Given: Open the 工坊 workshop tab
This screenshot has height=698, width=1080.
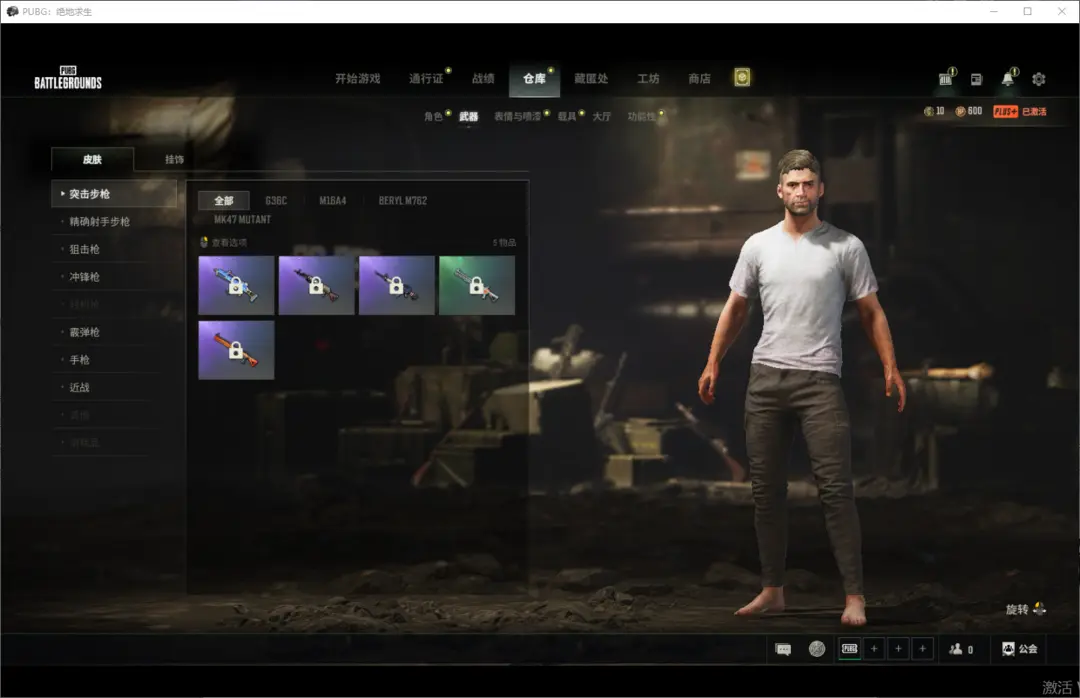Looking at the screenshot, I should [648, 79].
